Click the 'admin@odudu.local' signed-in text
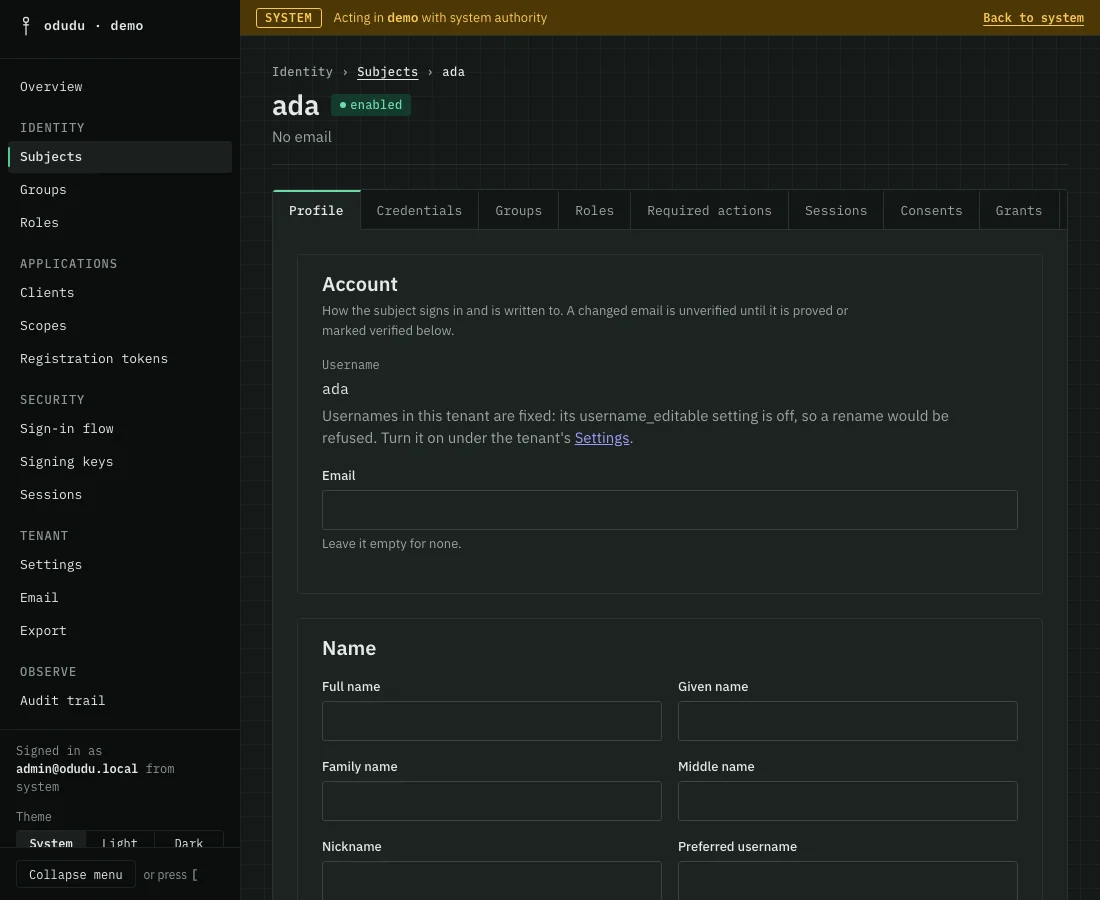 77,769
